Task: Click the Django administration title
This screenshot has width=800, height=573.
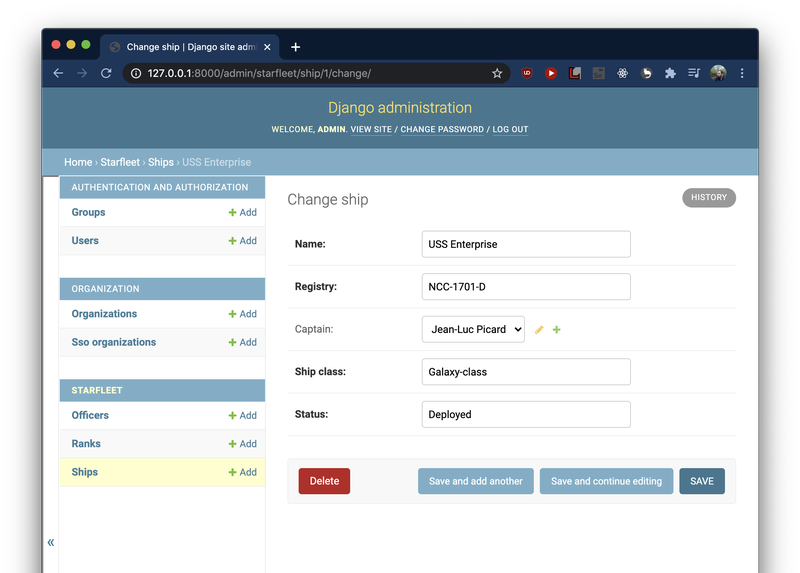Action: (x=400, y=108)
